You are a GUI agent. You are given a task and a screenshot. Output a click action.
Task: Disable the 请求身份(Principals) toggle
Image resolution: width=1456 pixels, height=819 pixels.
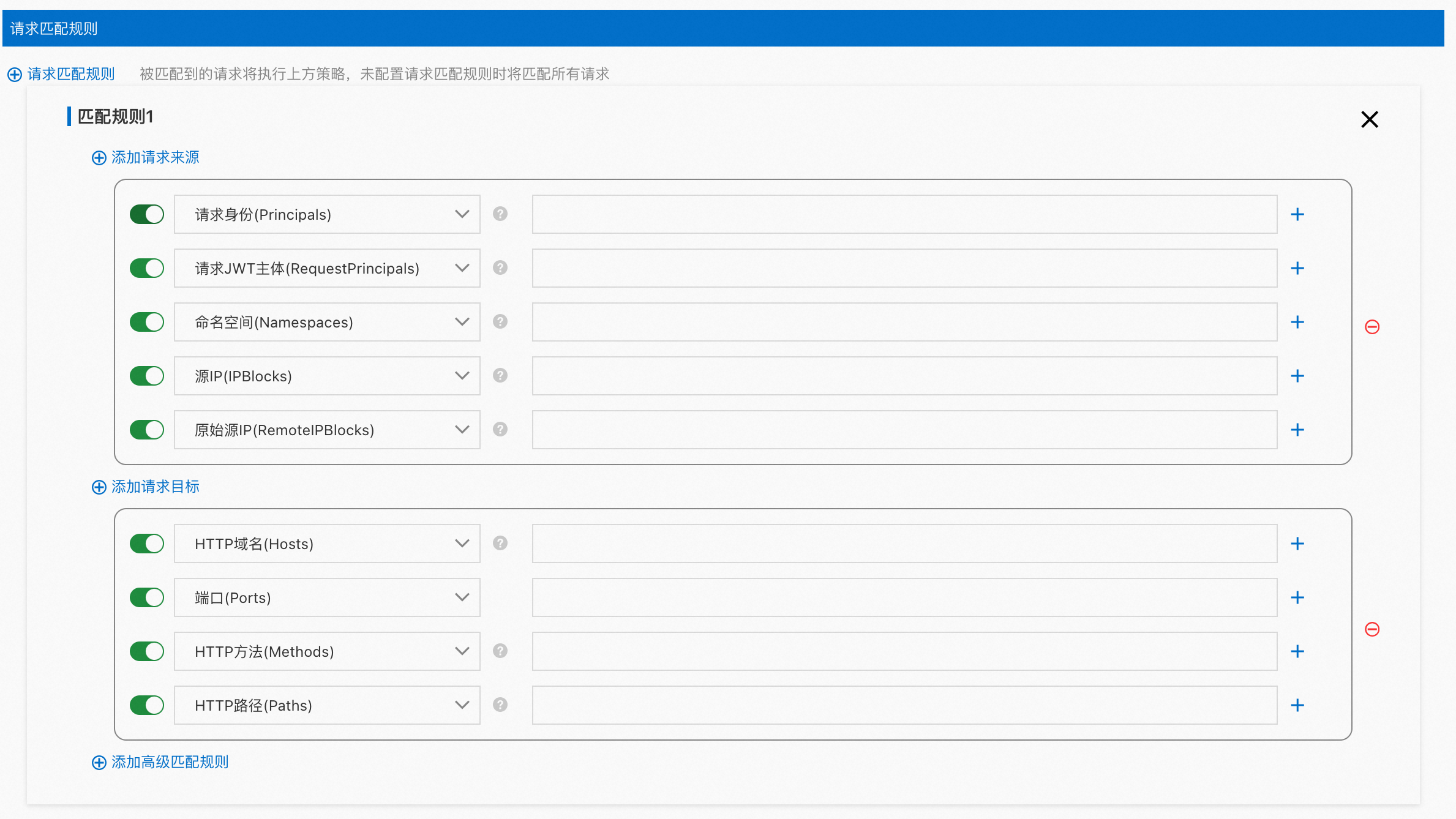[x=147, y=214]
